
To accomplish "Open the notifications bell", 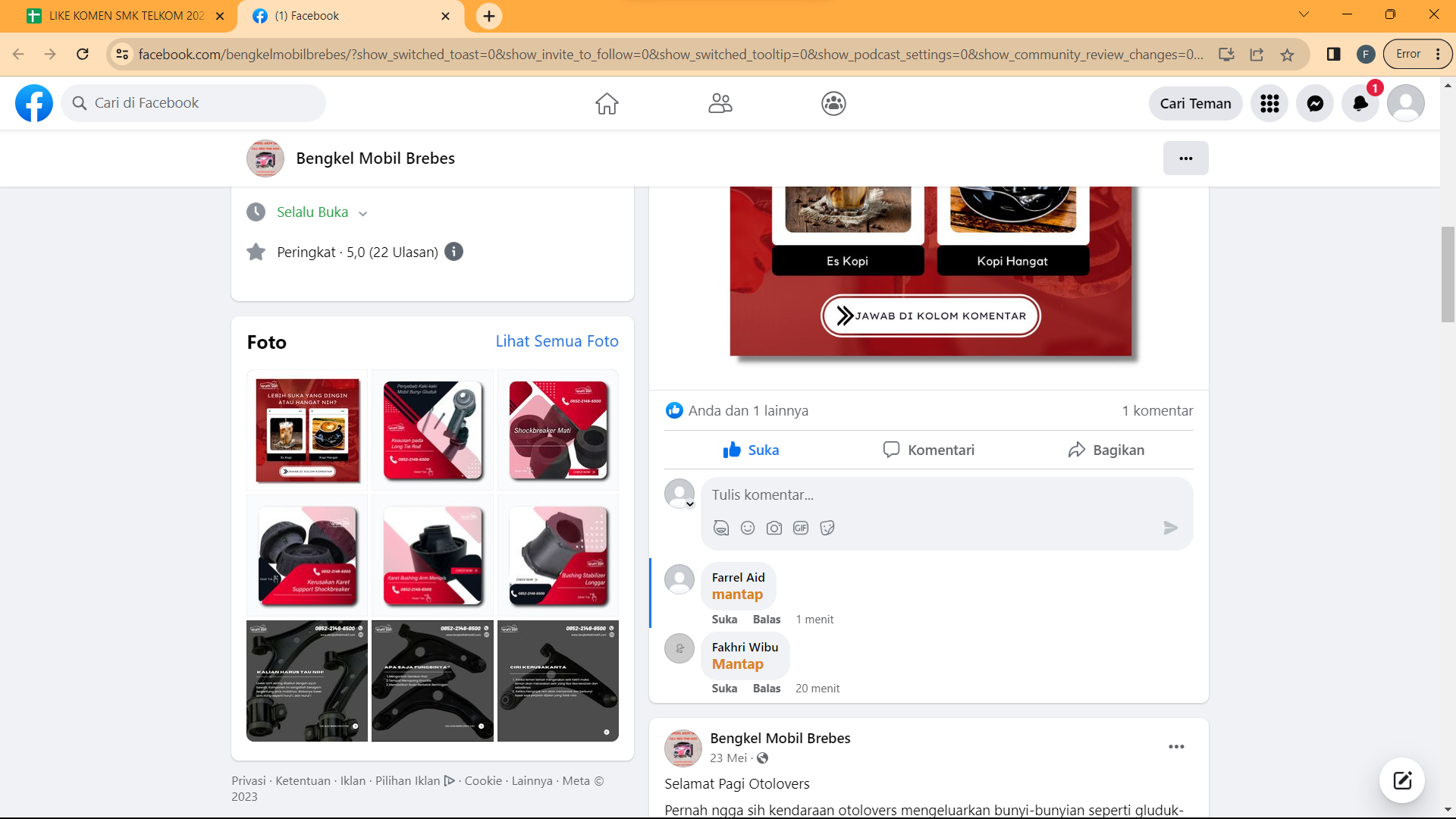I will click(1360, 103).
